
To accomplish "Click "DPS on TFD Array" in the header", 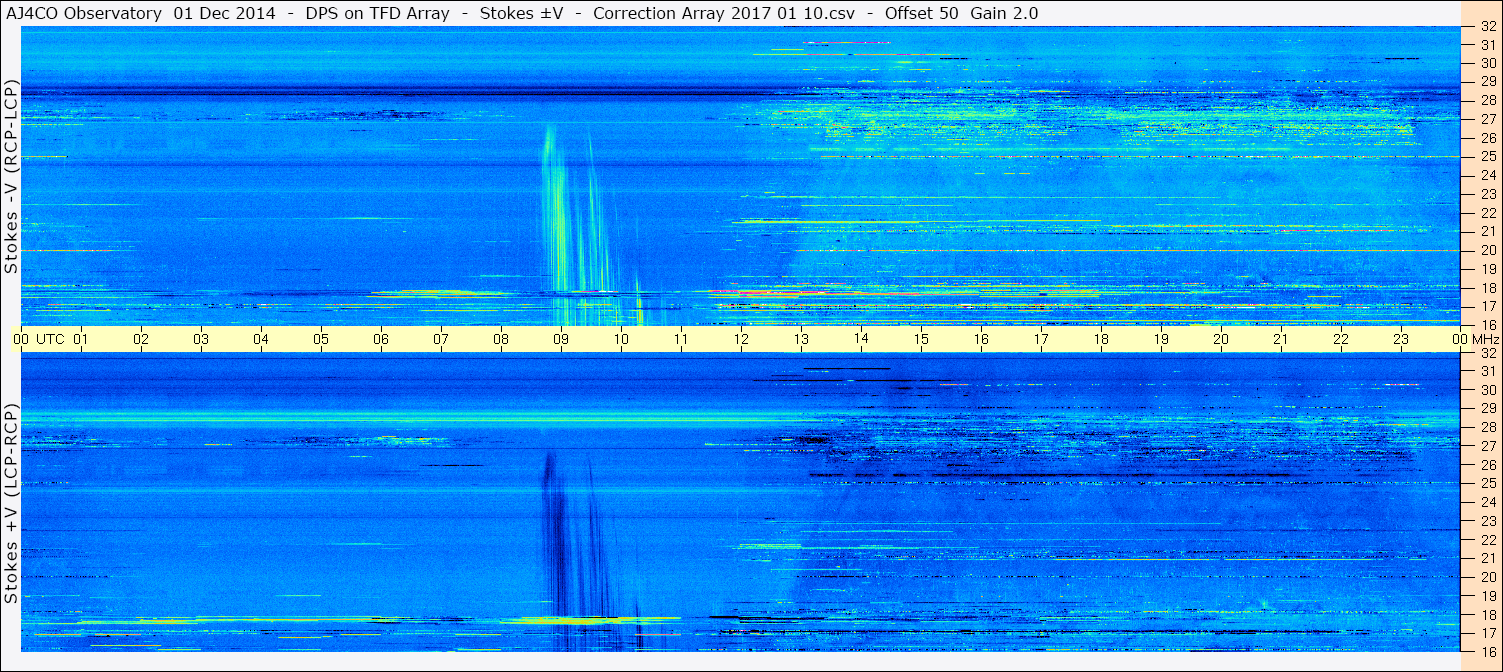I will pyautogui.click(x=377, y=13).
